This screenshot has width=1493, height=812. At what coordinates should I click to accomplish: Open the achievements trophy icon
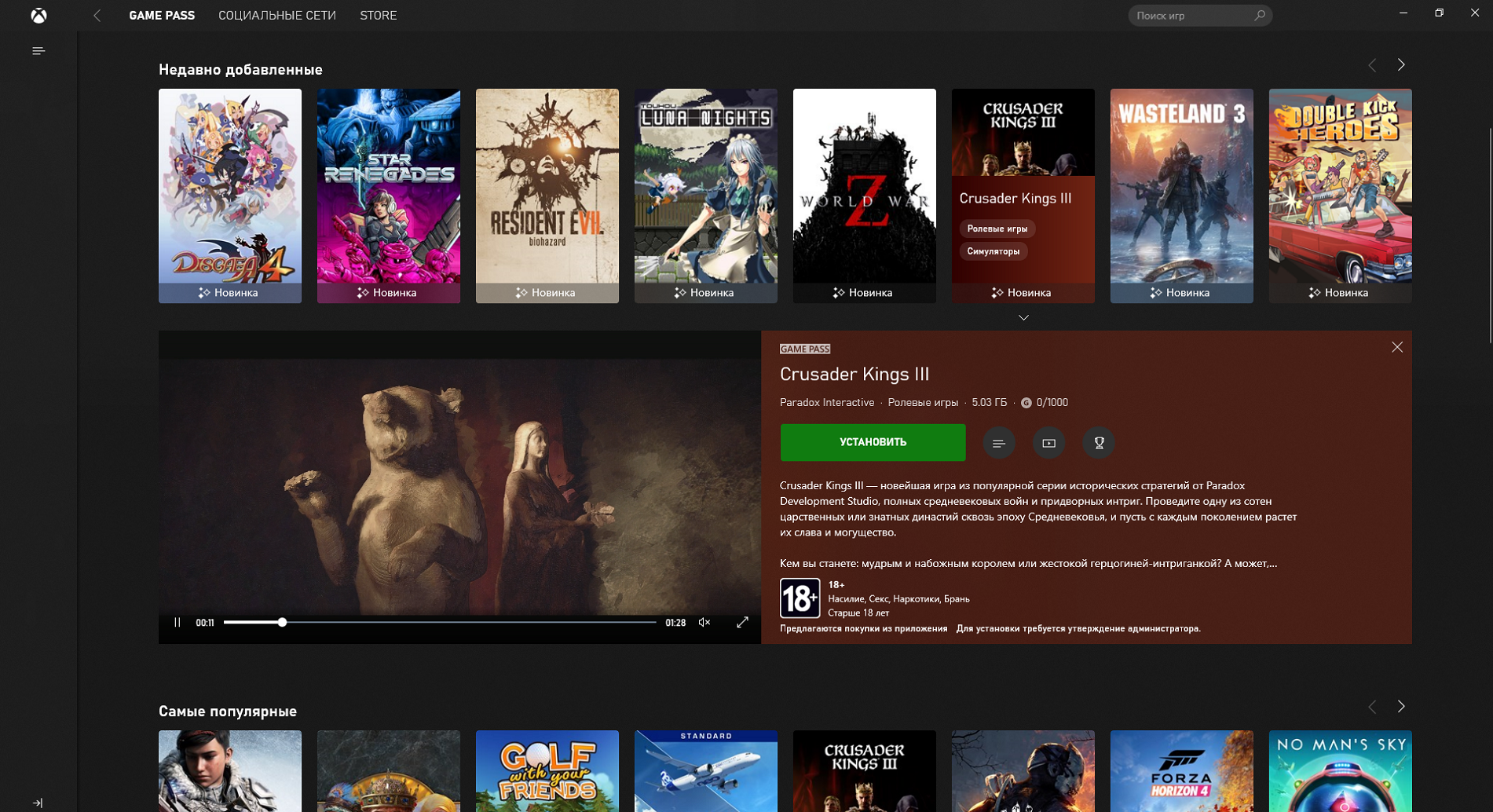(1099, 443)
